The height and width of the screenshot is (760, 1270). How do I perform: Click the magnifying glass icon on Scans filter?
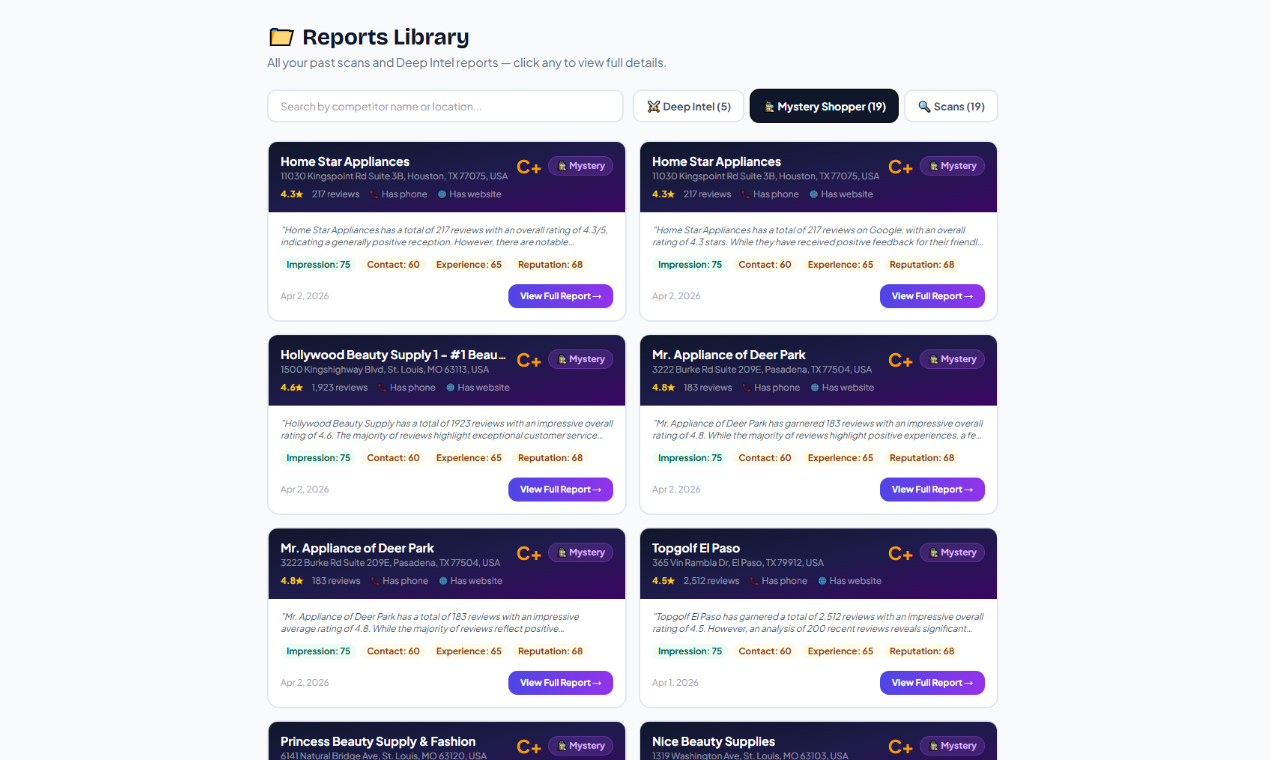924,106
